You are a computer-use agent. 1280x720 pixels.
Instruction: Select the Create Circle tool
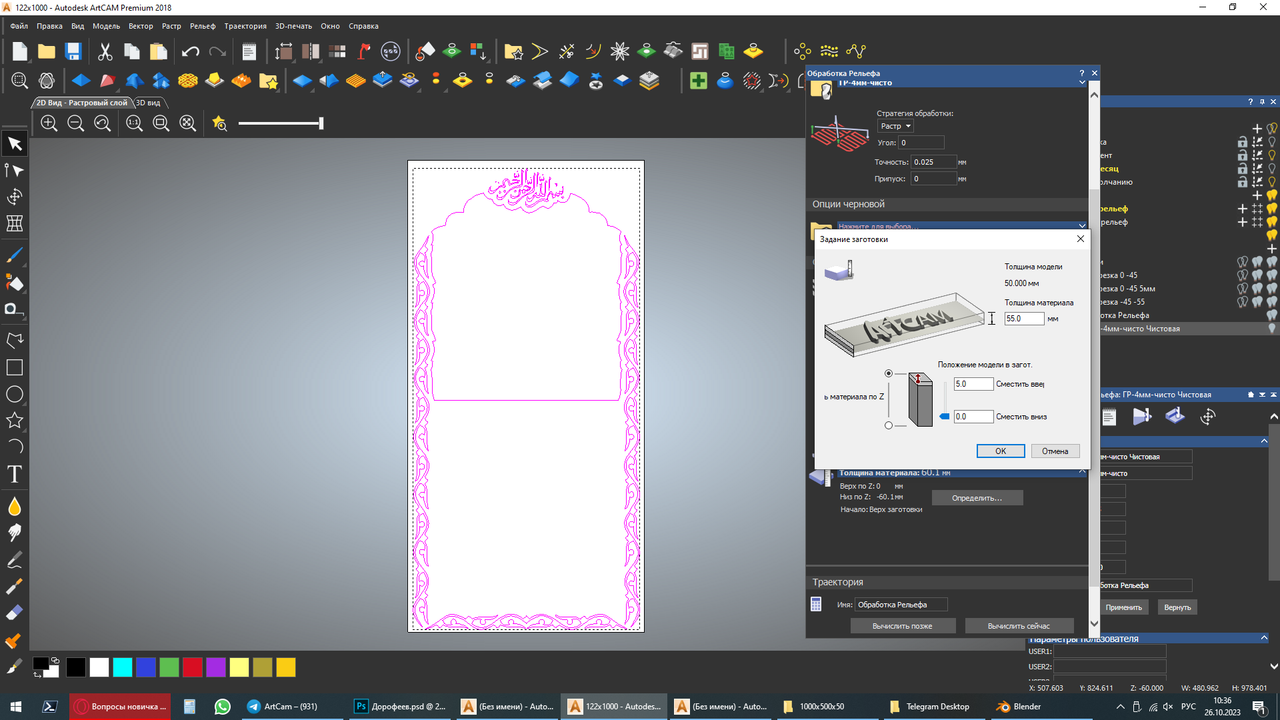(x=15, y=394)
